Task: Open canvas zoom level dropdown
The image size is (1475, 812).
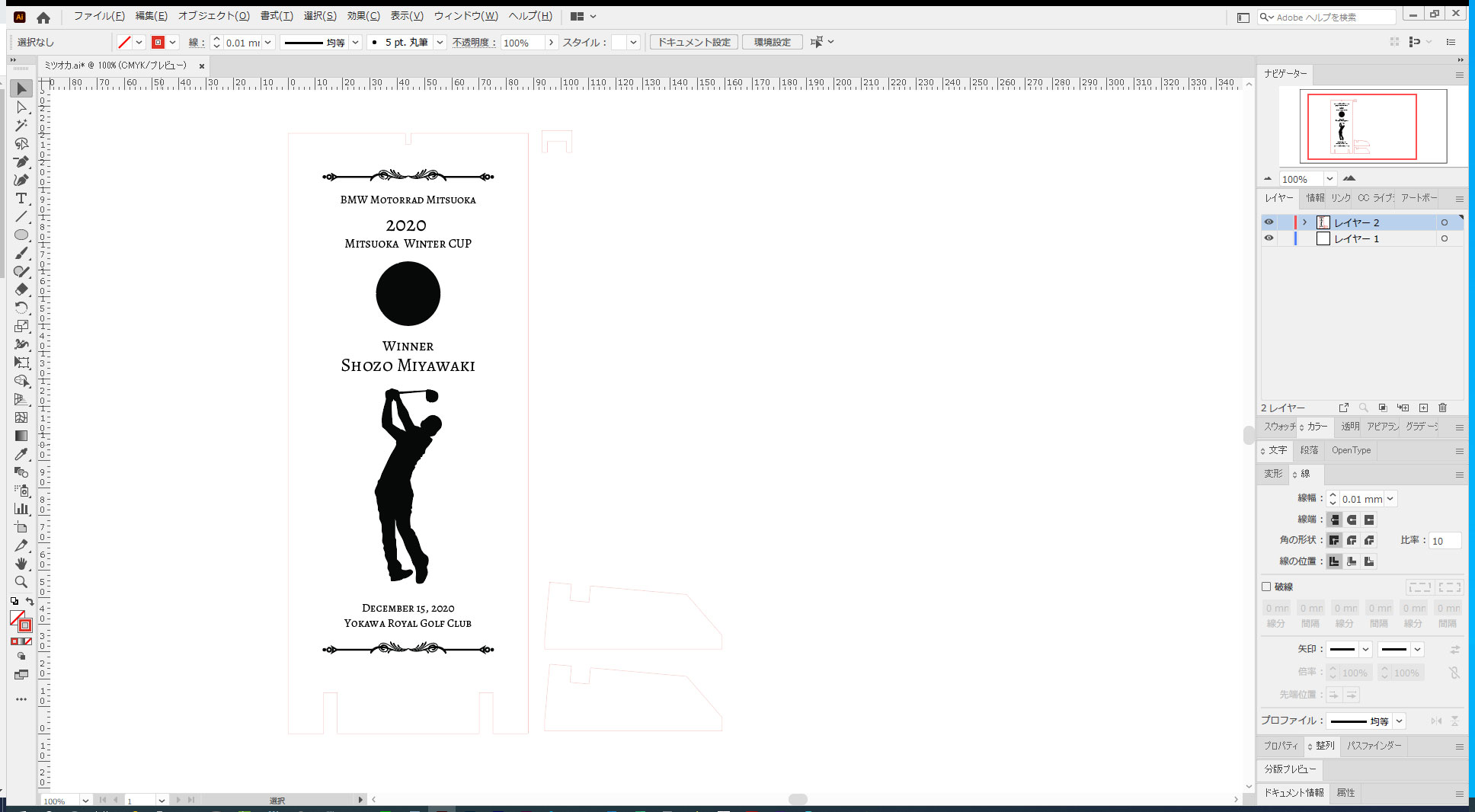Action: point(85,801)
